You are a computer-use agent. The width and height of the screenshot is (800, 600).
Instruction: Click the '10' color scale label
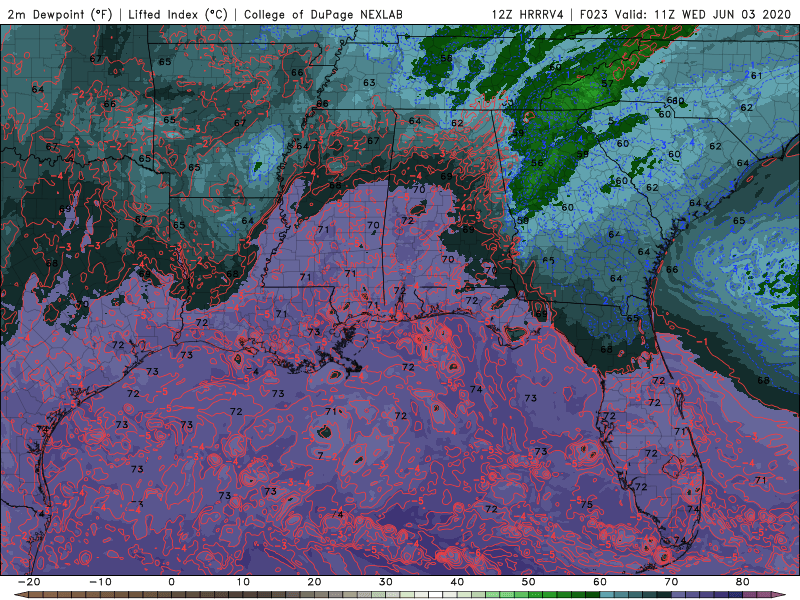[243, 582]
